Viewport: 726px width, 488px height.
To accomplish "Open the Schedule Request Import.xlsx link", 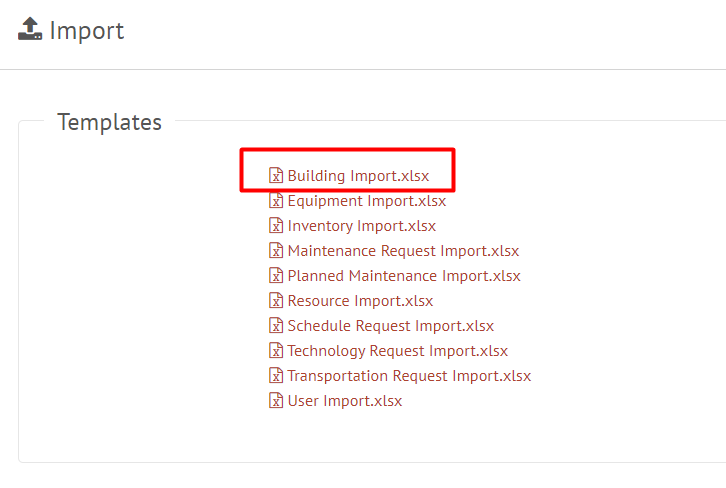I will tap(391, 326).
